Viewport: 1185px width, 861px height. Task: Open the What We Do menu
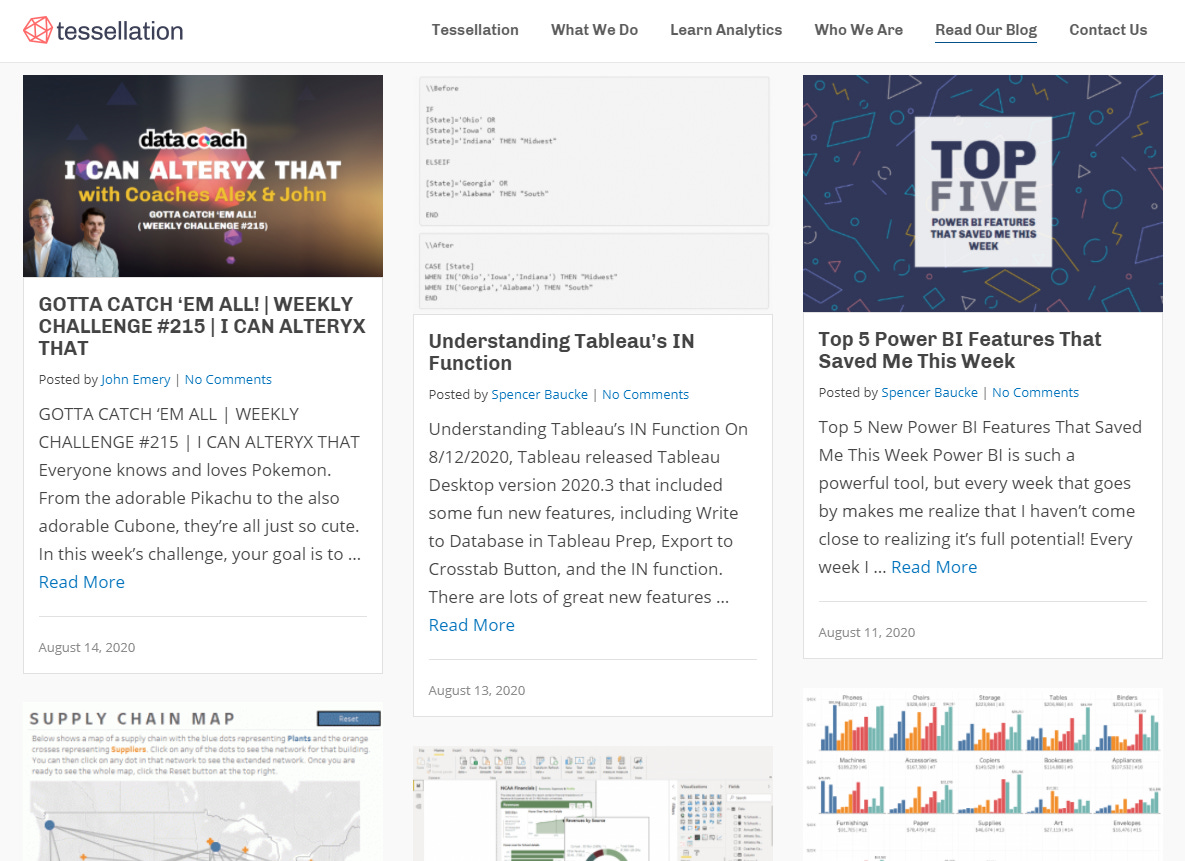[x=594, y=30]
